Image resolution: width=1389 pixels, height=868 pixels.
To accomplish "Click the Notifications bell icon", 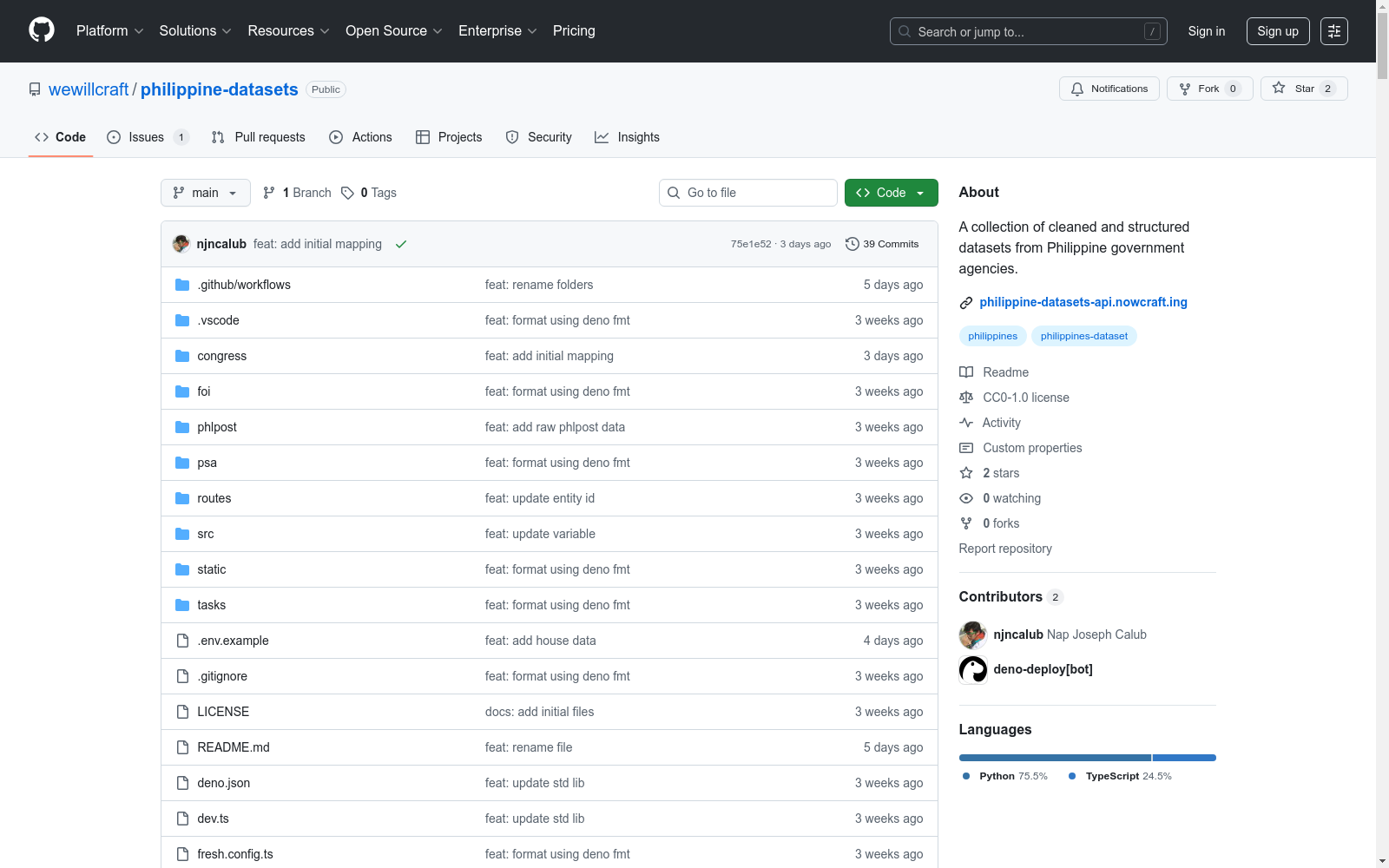I will coord(1077,89).
